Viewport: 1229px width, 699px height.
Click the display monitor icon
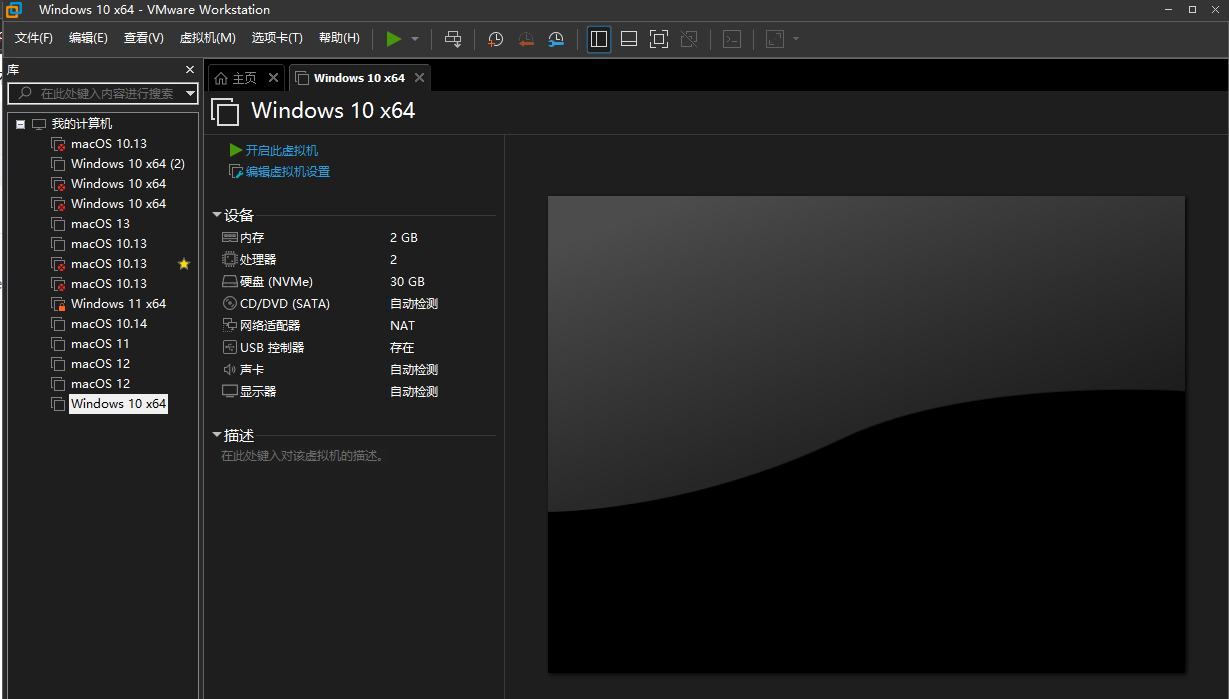pyautogui.click(x=230, y=392)
